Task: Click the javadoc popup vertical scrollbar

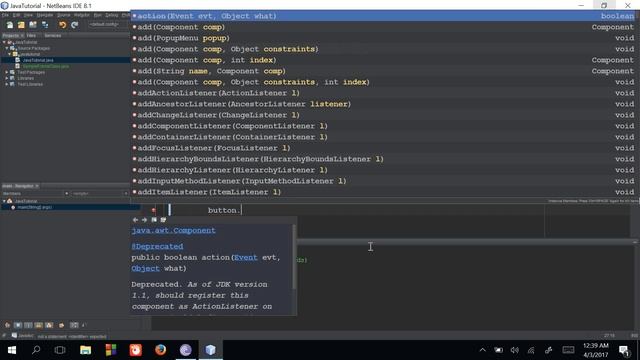Action: pos(294,257)
